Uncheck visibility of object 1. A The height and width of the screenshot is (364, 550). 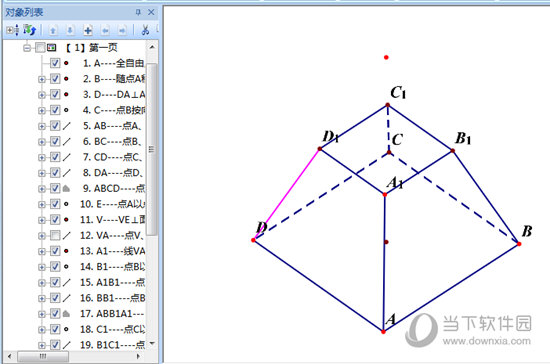pyautogui.click(x=55, y=63)
